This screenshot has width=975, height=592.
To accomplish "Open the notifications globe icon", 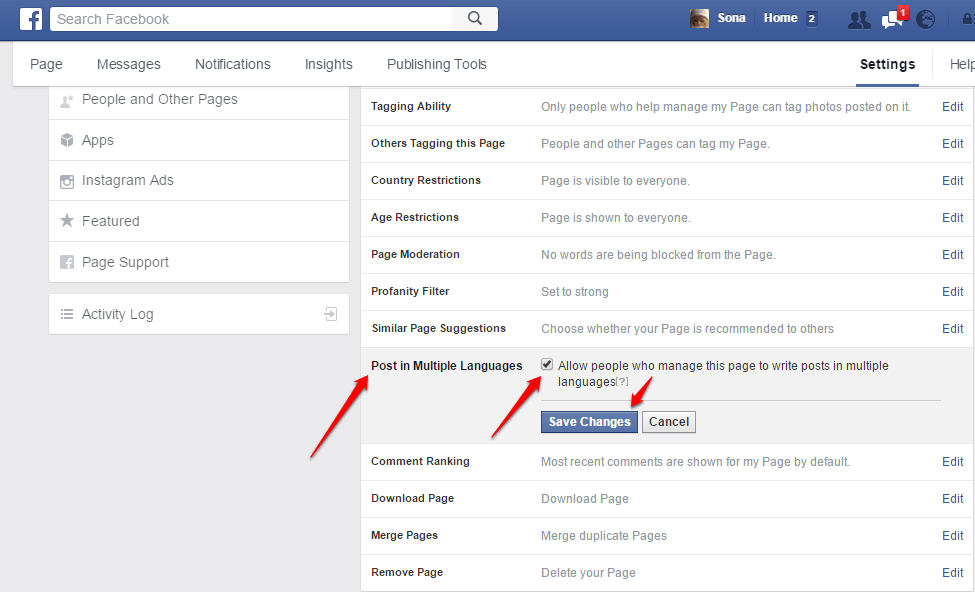I will [925, 19].
